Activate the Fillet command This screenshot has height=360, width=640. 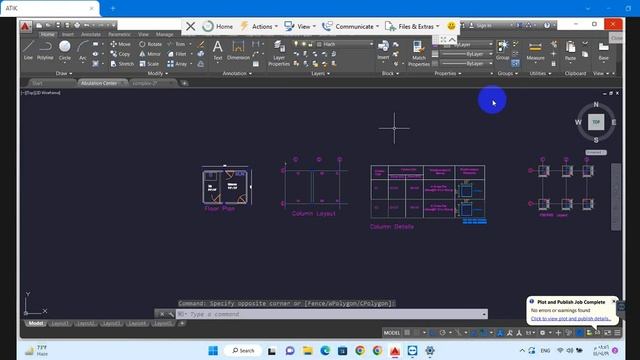(177, 54)
